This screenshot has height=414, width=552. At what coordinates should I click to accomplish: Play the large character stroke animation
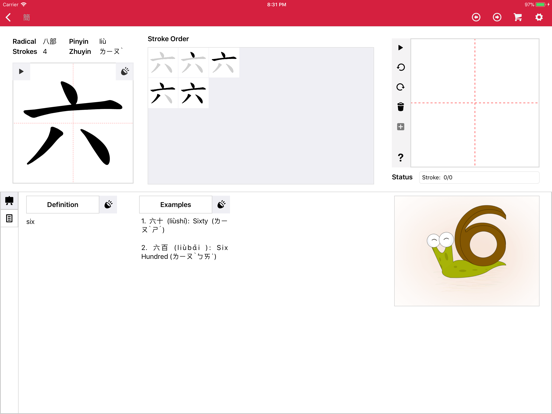pyautogui.click(x=21, y=71)
